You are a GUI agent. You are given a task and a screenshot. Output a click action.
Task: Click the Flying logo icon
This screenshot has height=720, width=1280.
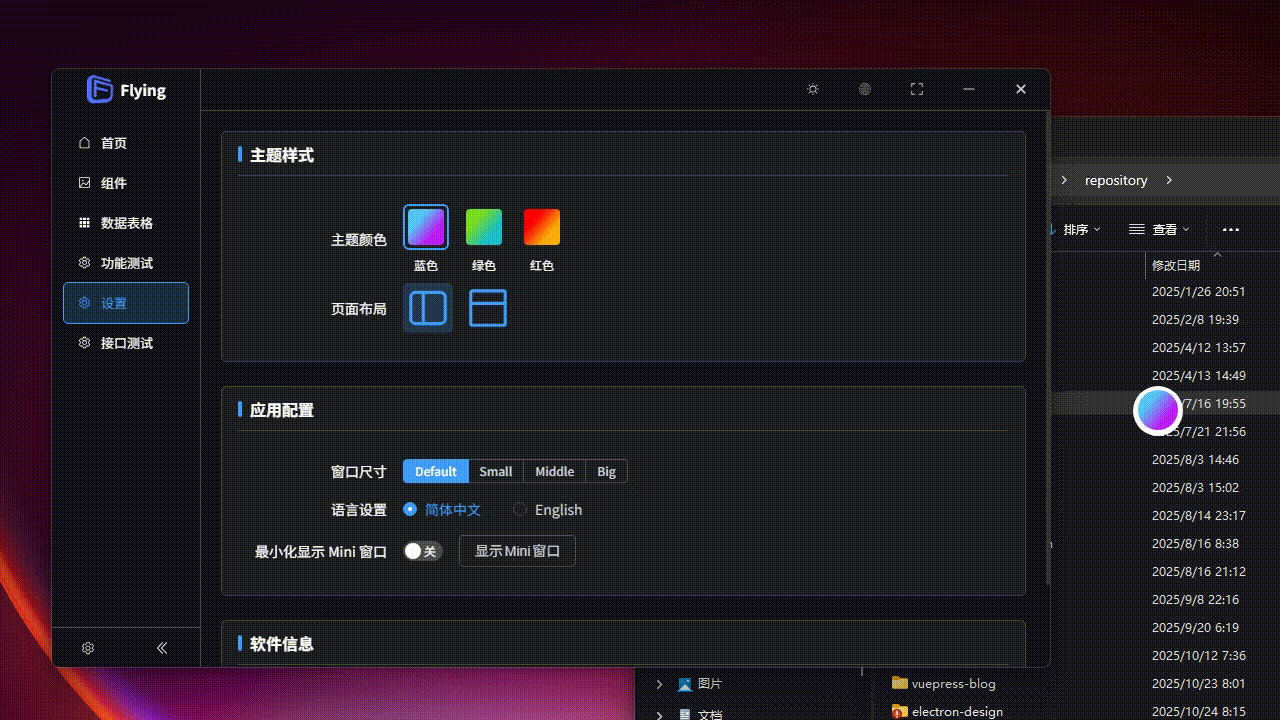[99, 89]
